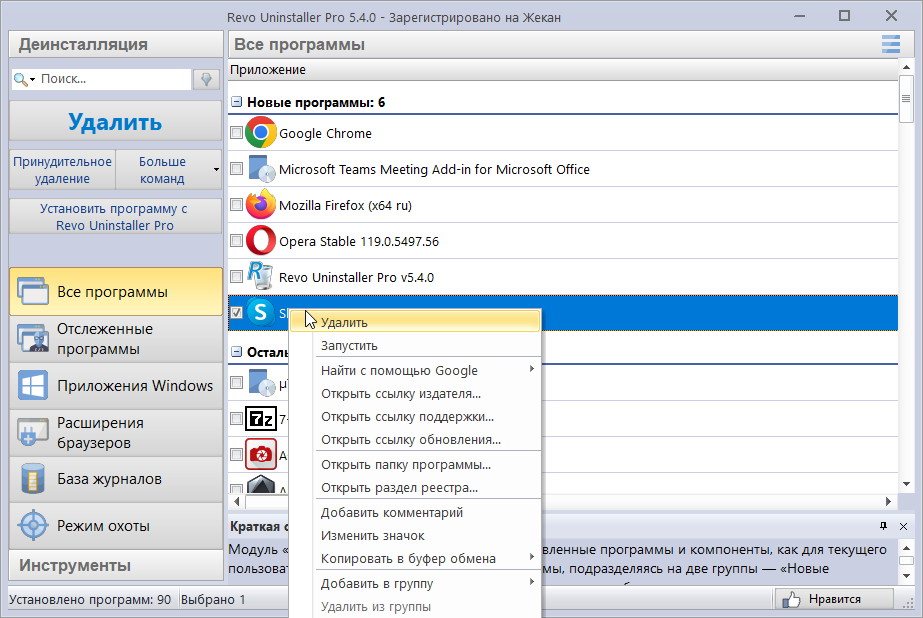Collapse the second program group below Skype
The image size is (923, 618).
236,352
